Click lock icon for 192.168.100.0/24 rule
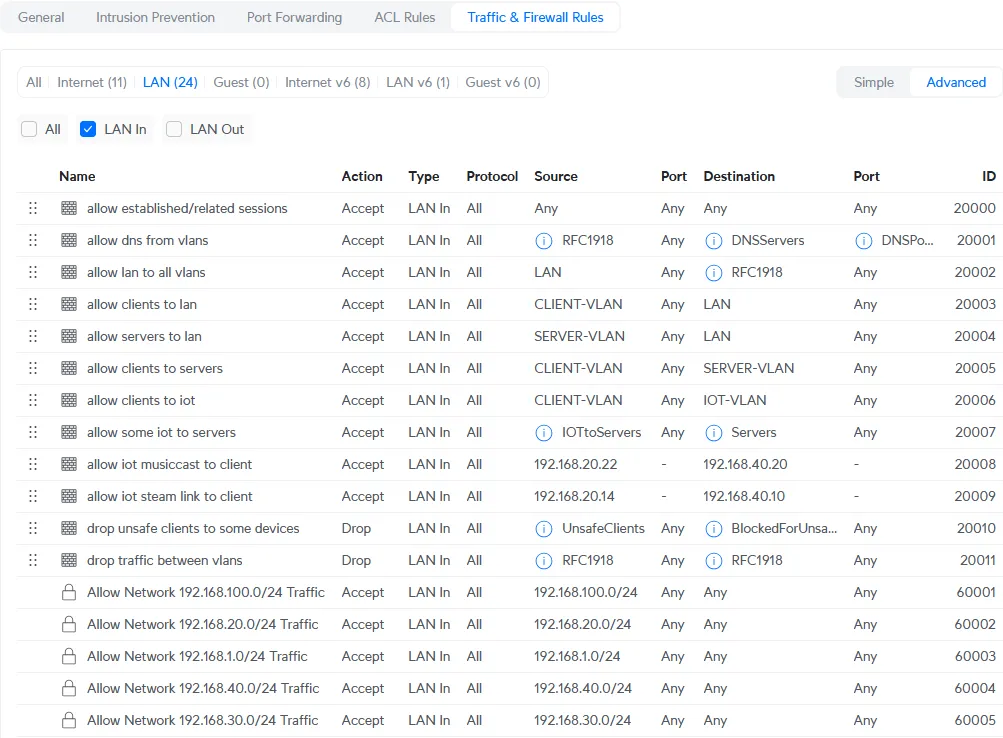1003x738 pixels. pos(69,592)
